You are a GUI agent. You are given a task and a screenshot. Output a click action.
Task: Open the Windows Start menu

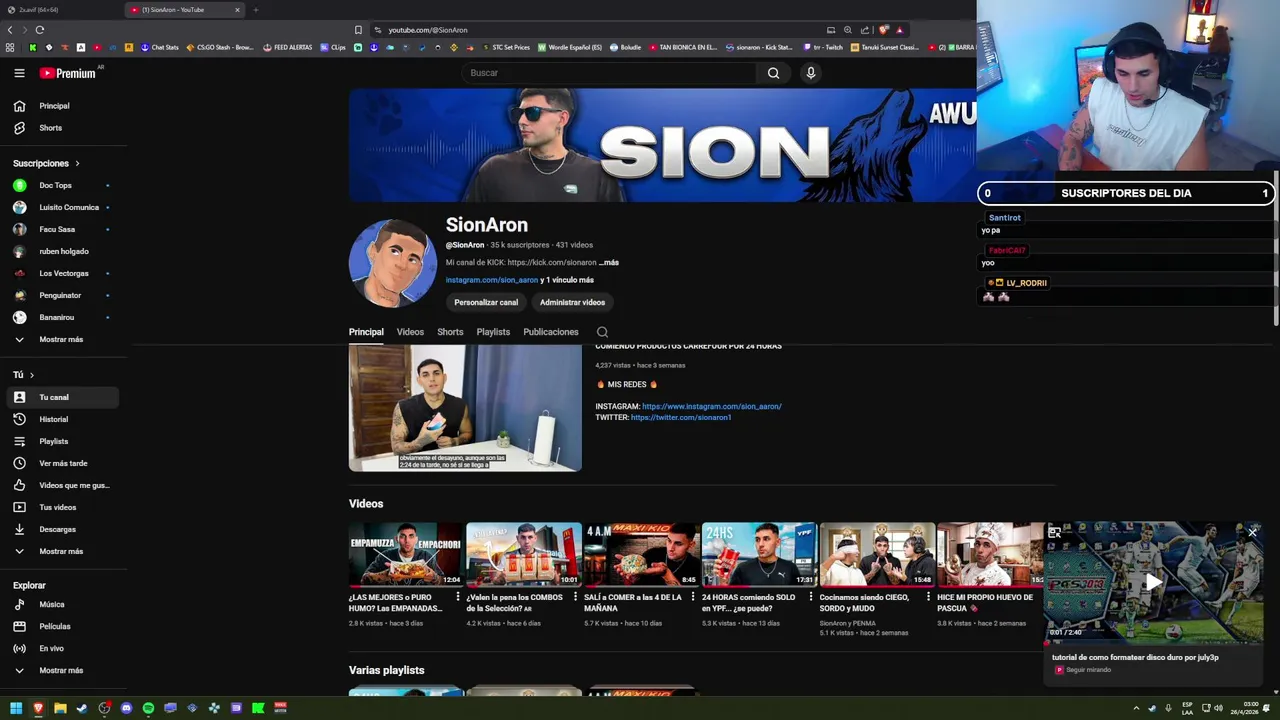pos(16,708)
